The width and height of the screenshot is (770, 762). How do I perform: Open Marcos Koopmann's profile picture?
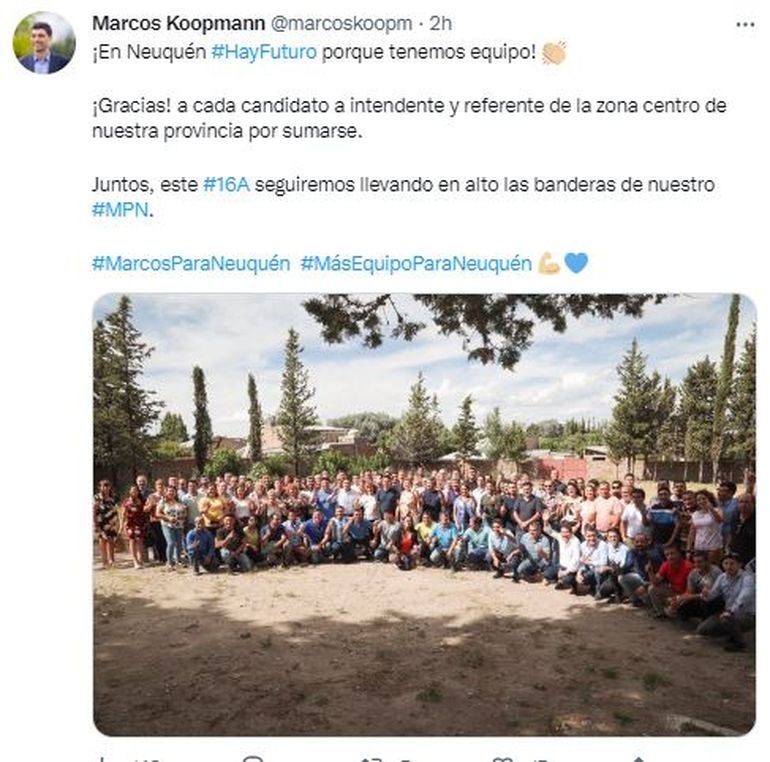click(44, 43)
